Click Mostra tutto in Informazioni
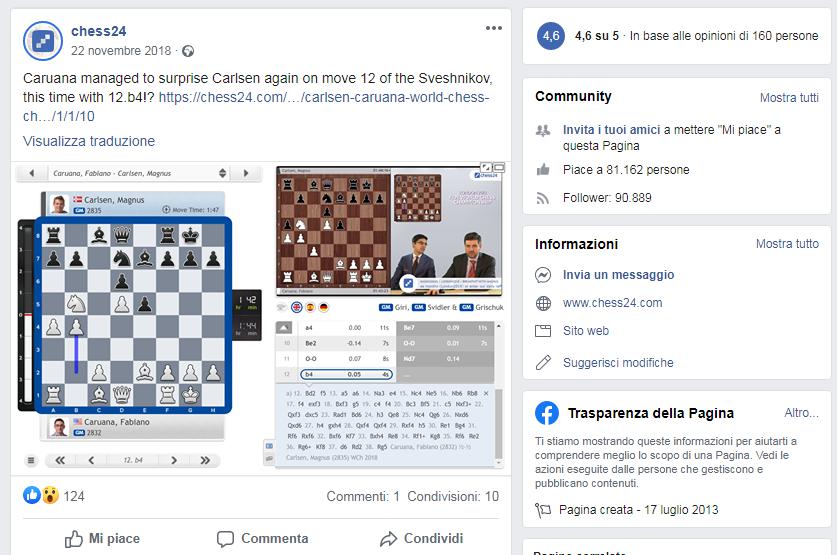Viewport: 837px width, 555px height. pos(787,244)
